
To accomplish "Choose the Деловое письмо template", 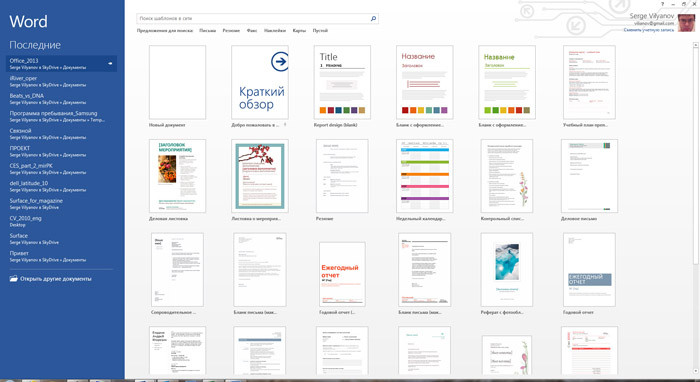I will [x=589, y=176].
